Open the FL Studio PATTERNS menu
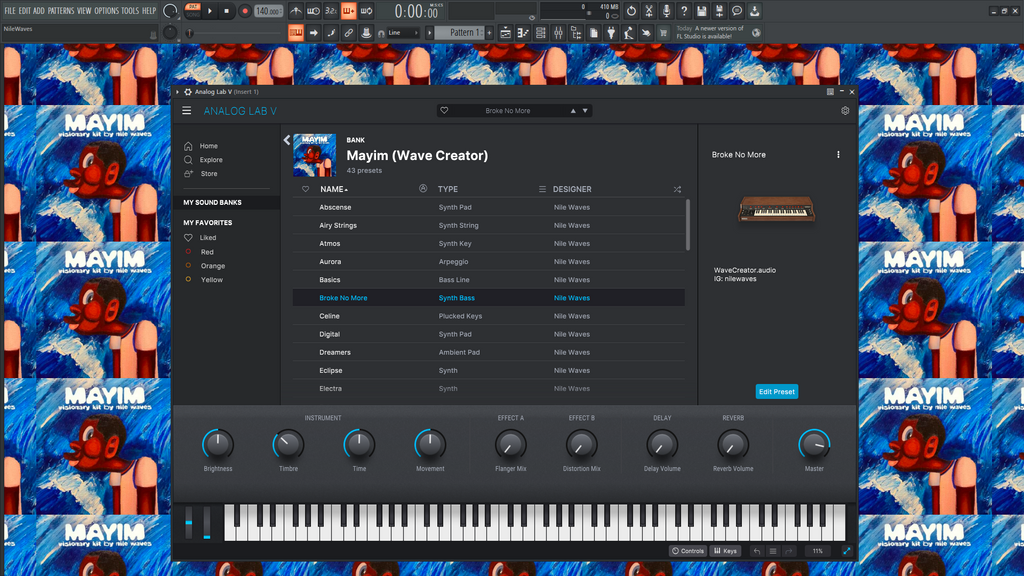 60,10
